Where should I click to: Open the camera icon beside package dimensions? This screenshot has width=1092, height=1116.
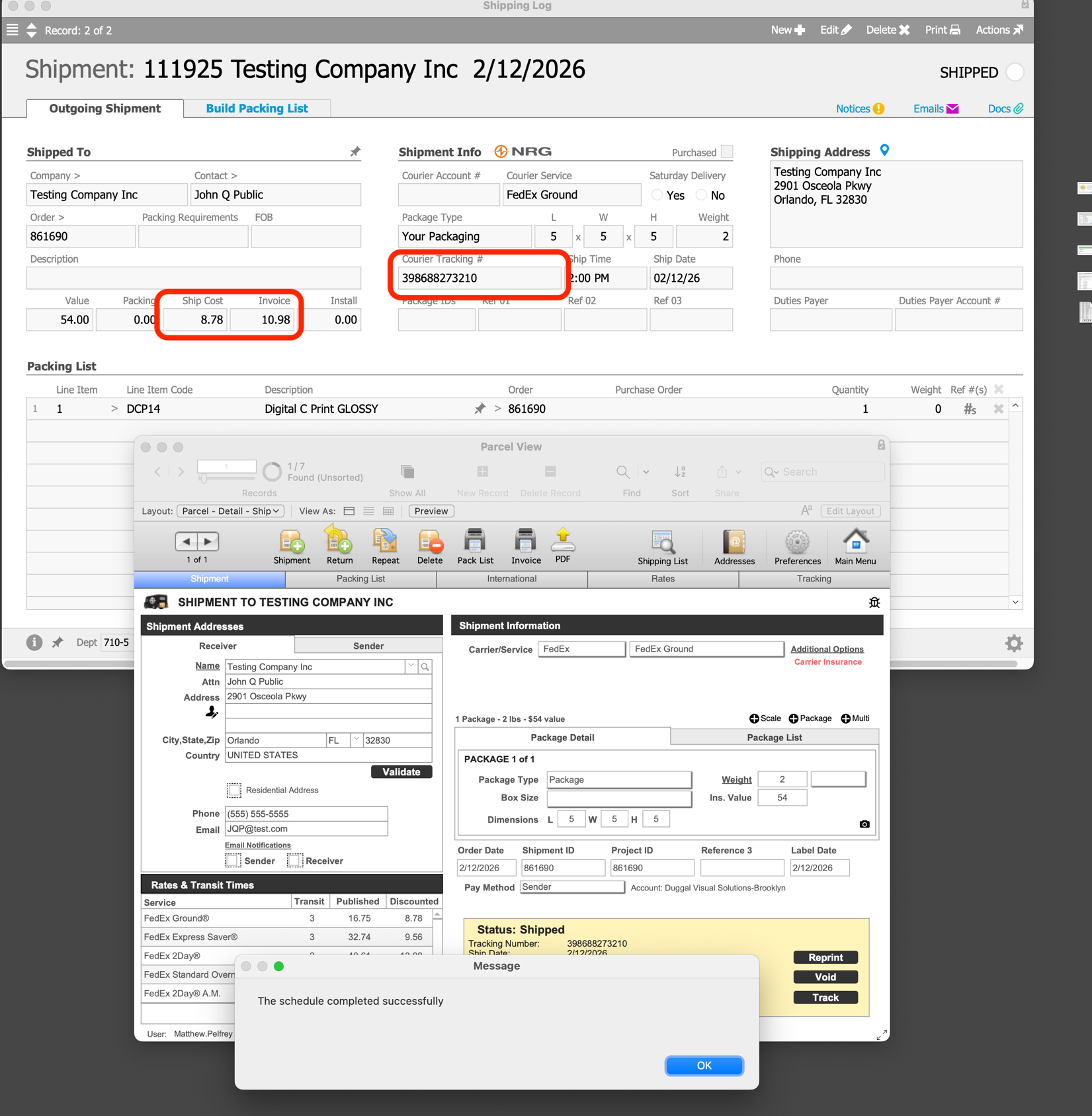[863, 824]
